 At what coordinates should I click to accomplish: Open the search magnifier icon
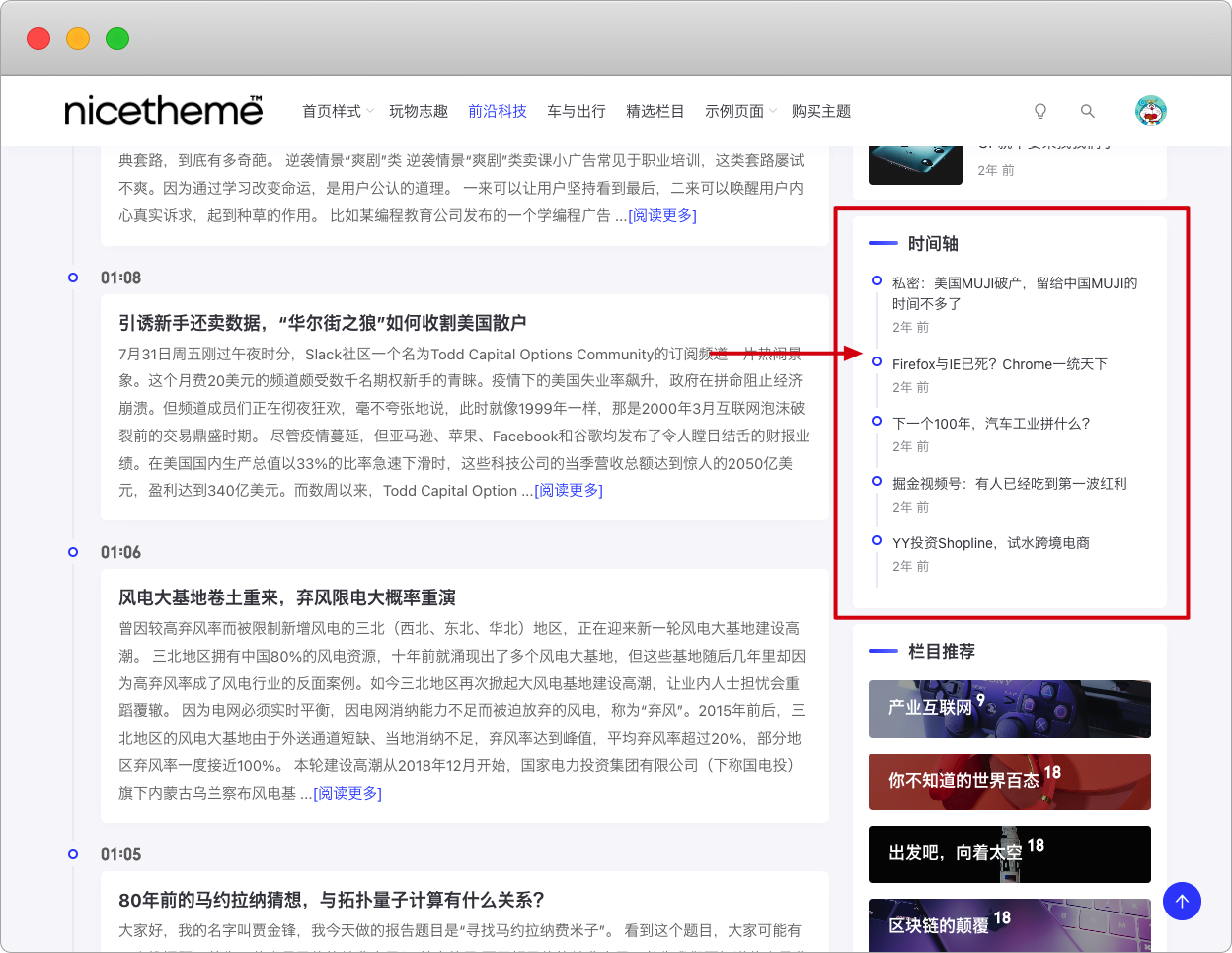pos(1088,111)
